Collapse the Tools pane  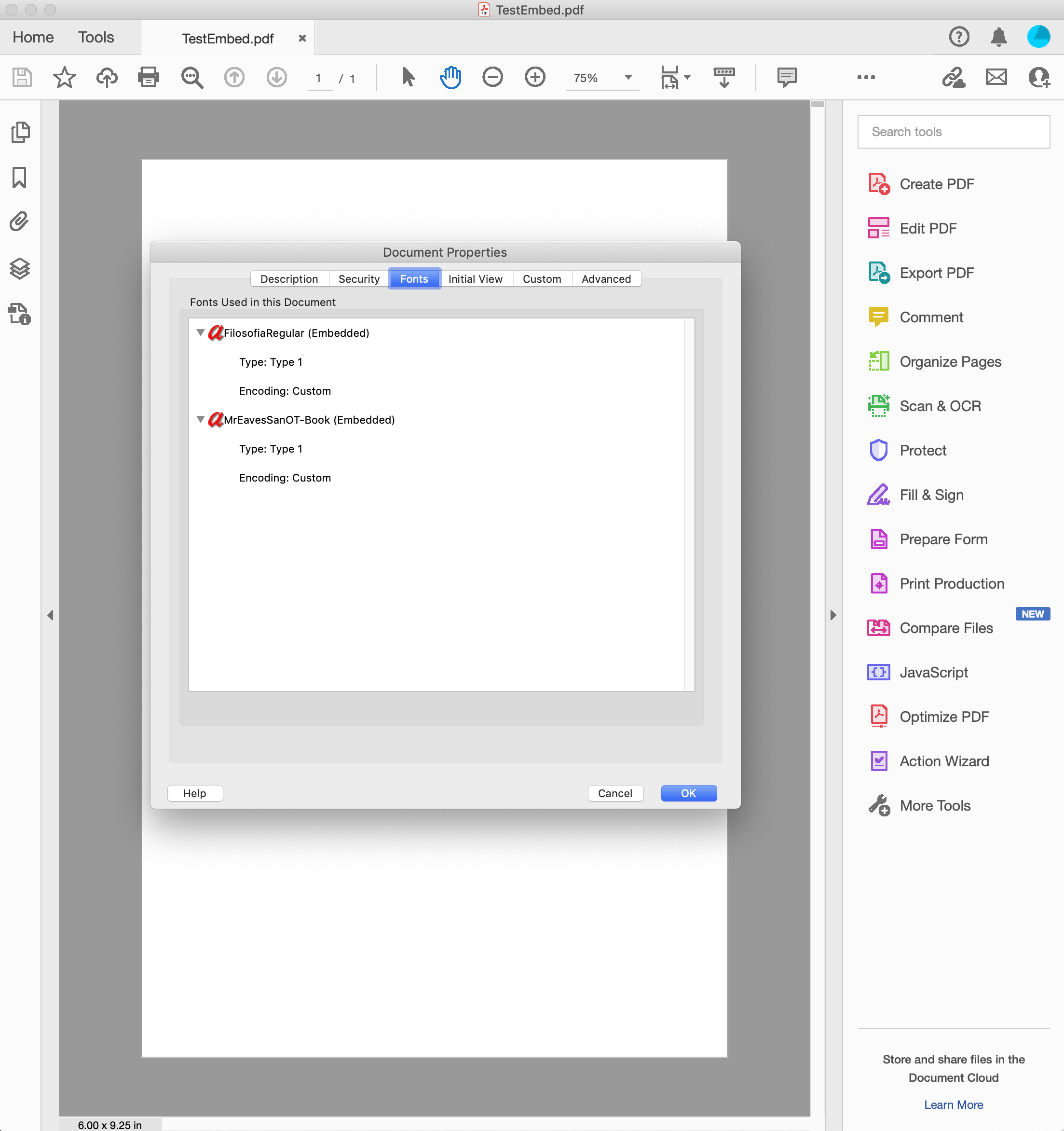[832, 615]
